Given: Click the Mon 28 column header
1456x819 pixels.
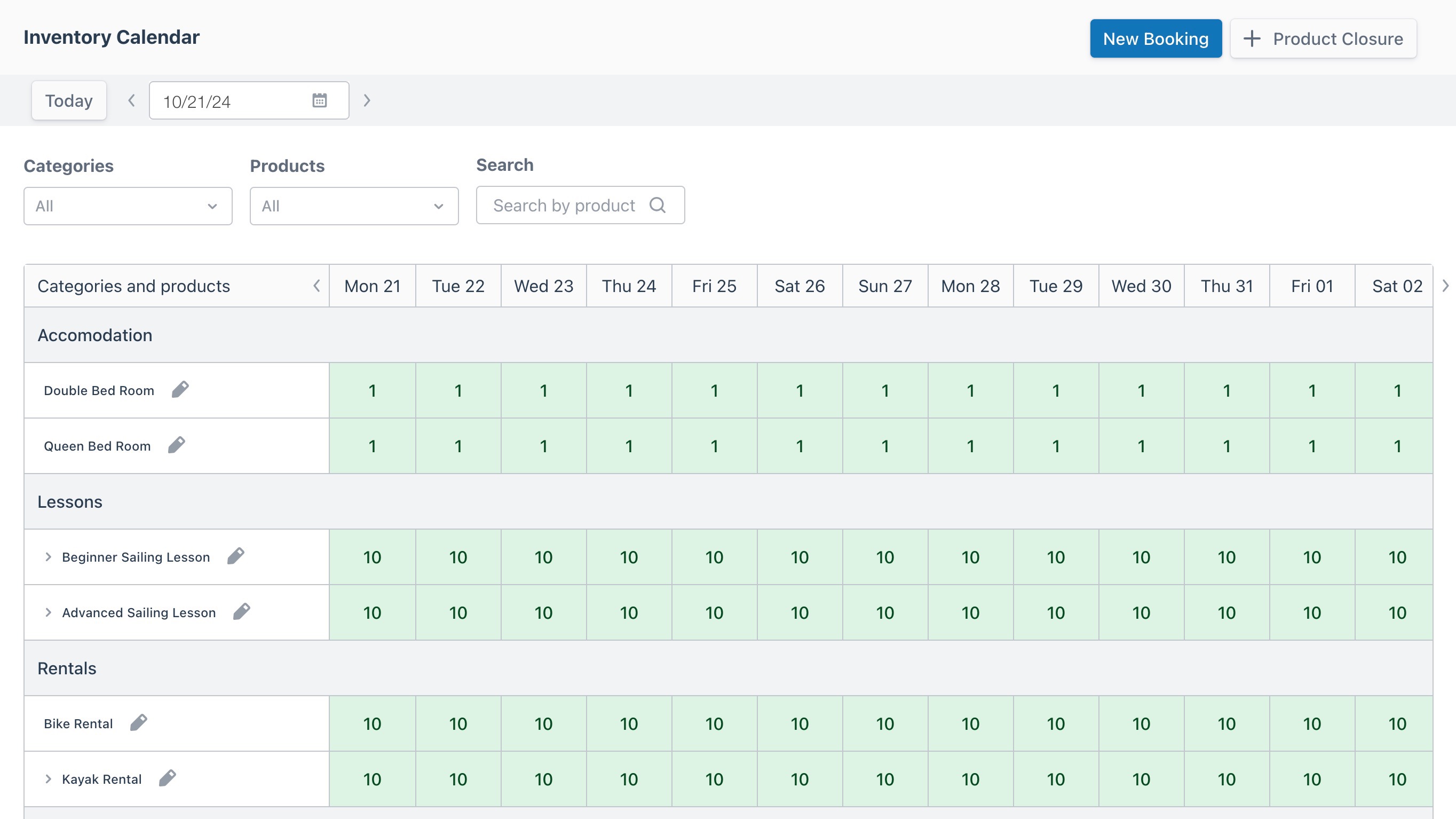Looking at the screenshot, I should click(970, 286).
